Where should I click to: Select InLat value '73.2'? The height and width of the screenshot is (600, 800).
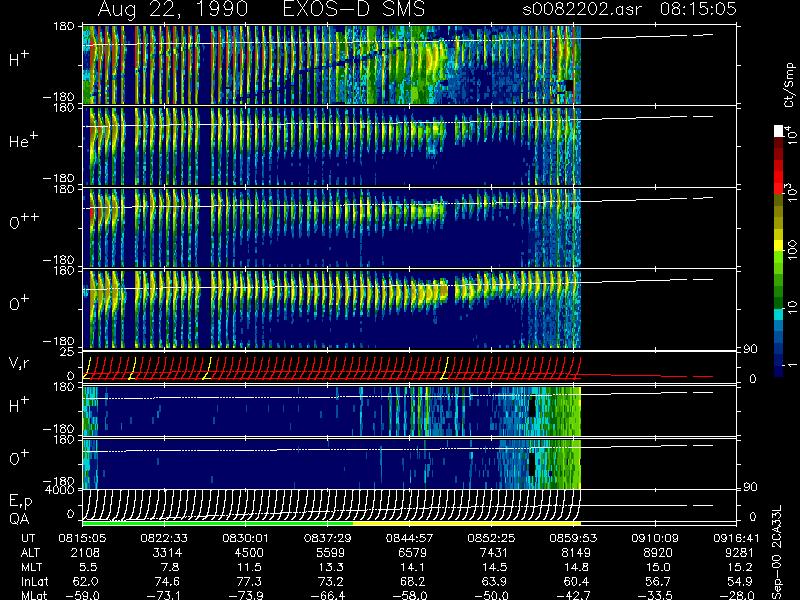[331, 581]
